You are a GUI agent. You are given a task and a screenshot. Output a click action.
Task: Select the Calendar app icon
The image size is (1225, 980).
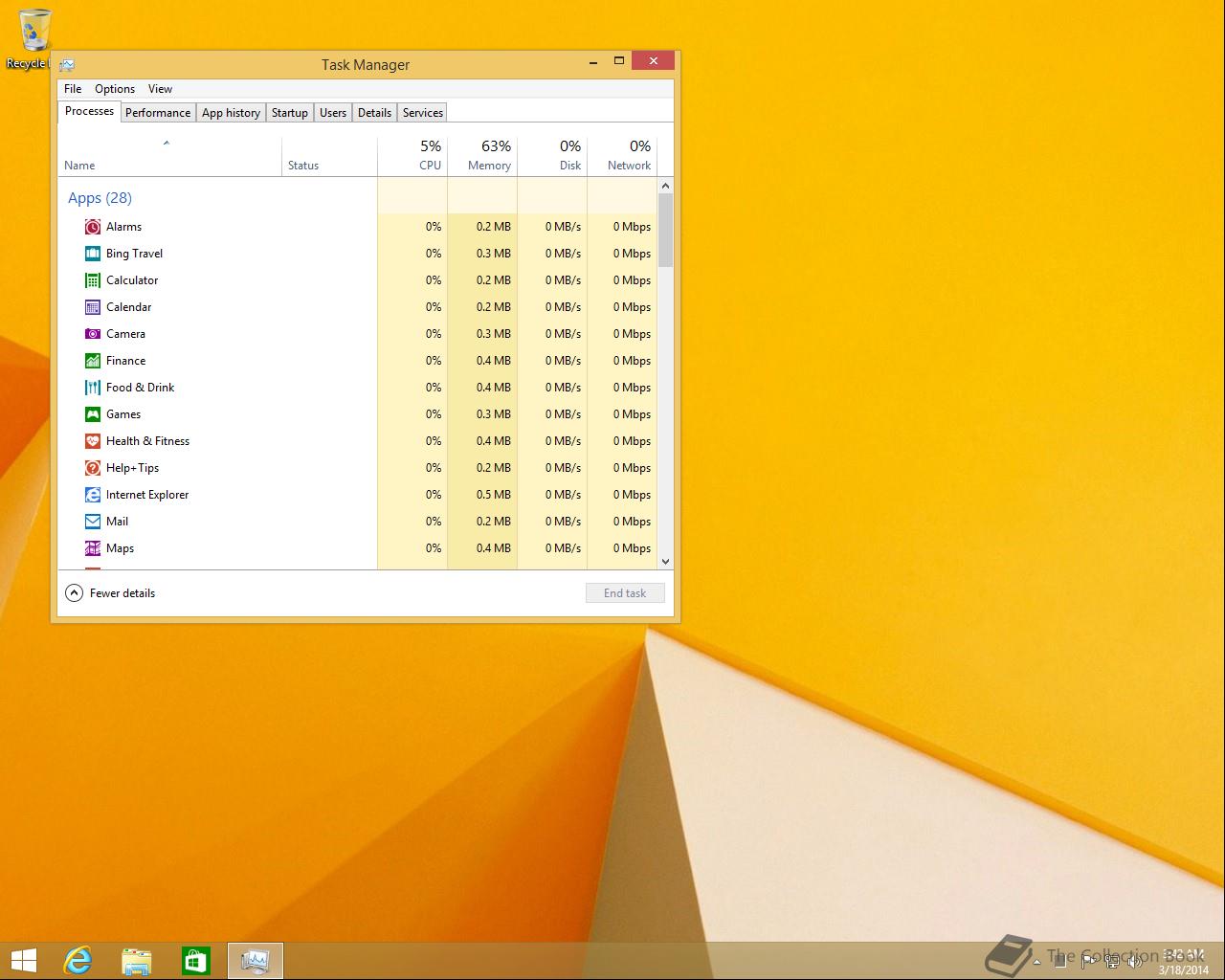[x=93, y=307]
